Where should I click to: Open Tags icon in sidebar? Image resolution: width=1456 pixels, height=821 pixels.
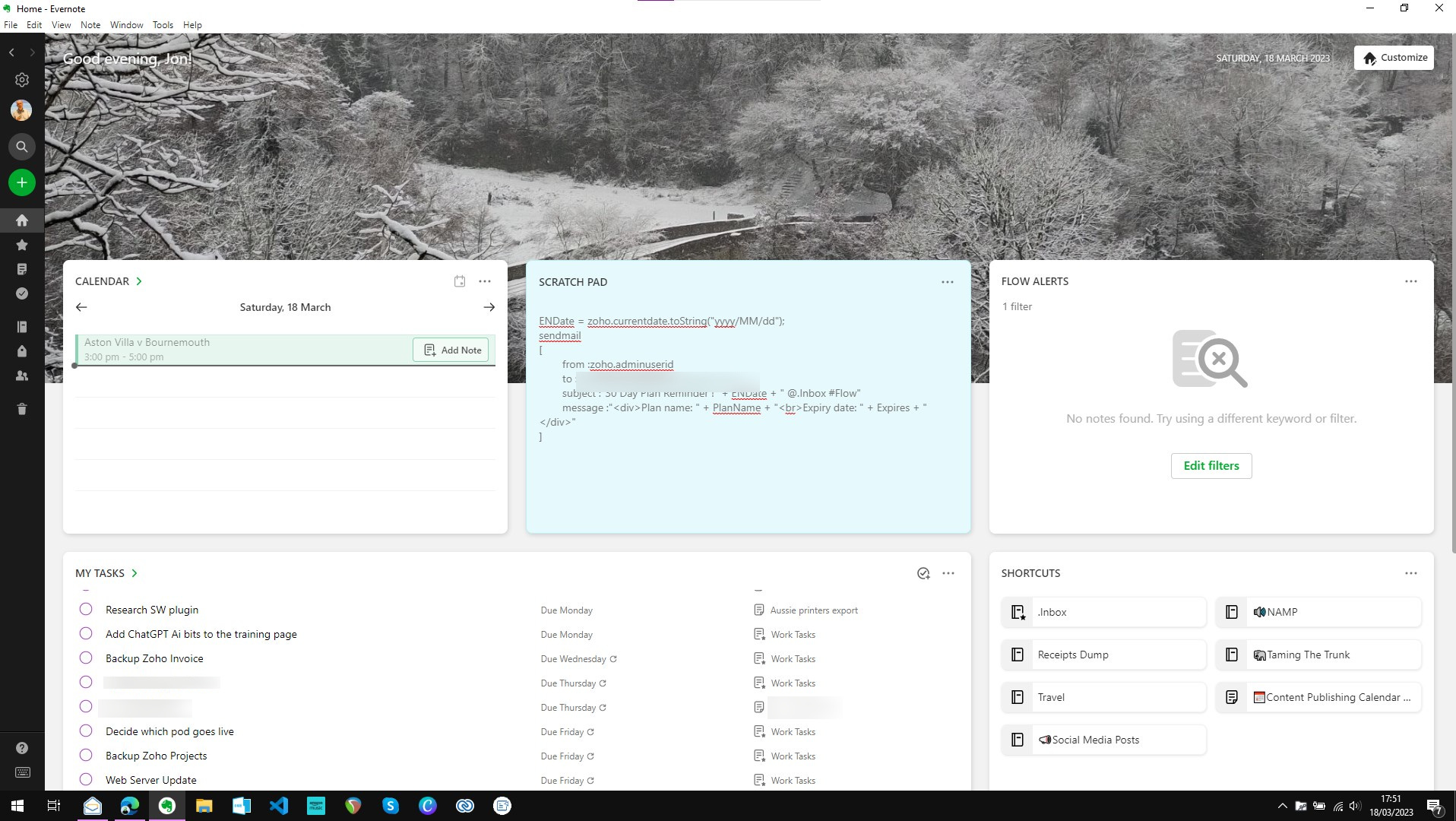(22, 351)
